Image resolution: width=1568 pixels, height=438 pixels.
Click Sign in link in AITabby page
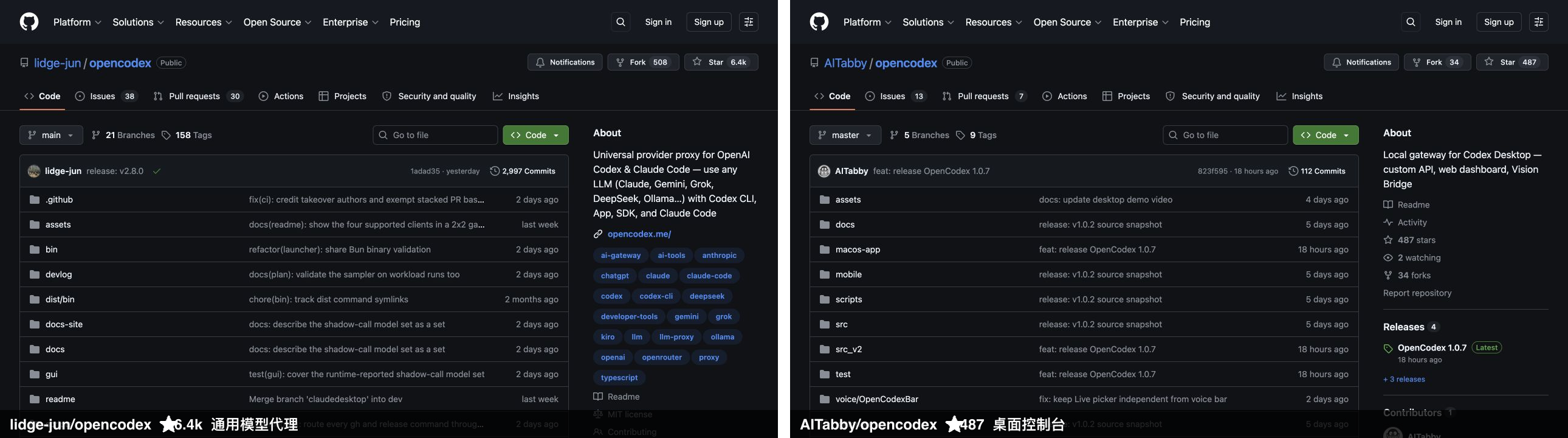coord(1448,22)
